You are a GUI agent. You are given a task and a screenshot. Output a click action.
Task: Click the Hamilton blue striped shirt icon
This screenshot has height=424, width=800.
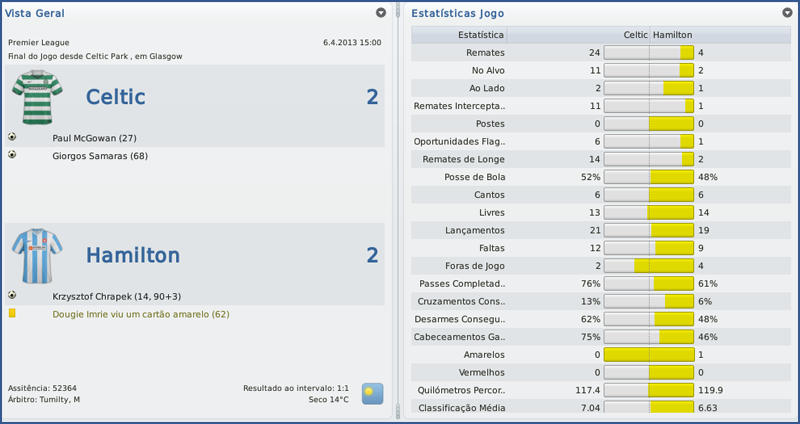coord(37,255)
